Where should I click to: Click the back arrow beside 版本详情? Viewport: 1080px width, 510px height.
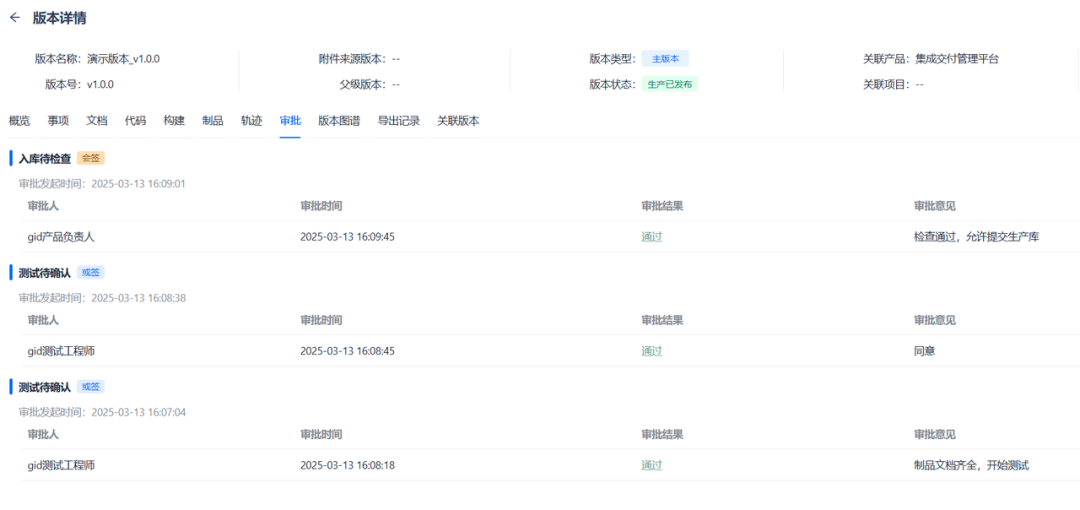15,18
